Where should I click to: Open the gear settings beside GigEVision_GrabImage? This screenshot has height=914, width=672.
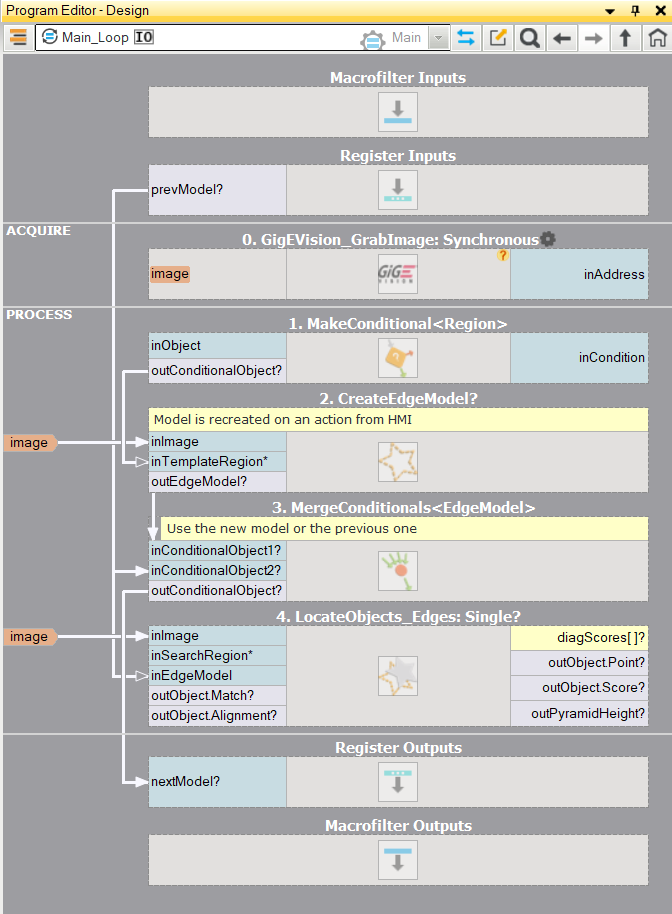[x=548, y=239]
